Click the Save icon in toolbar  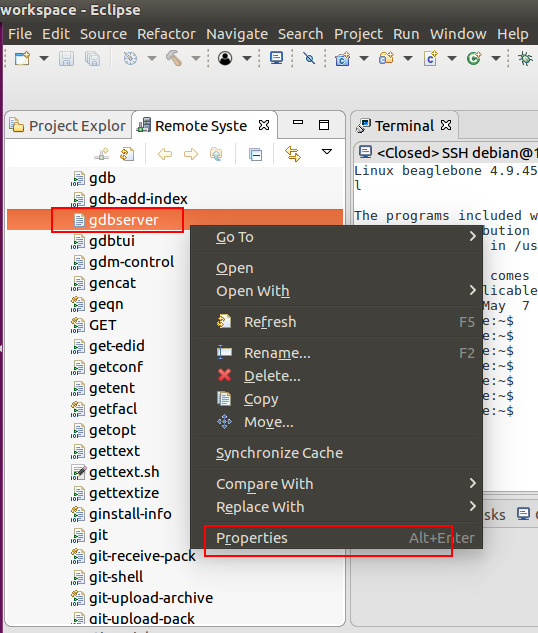pyautogui.click(x=66, y=59)
